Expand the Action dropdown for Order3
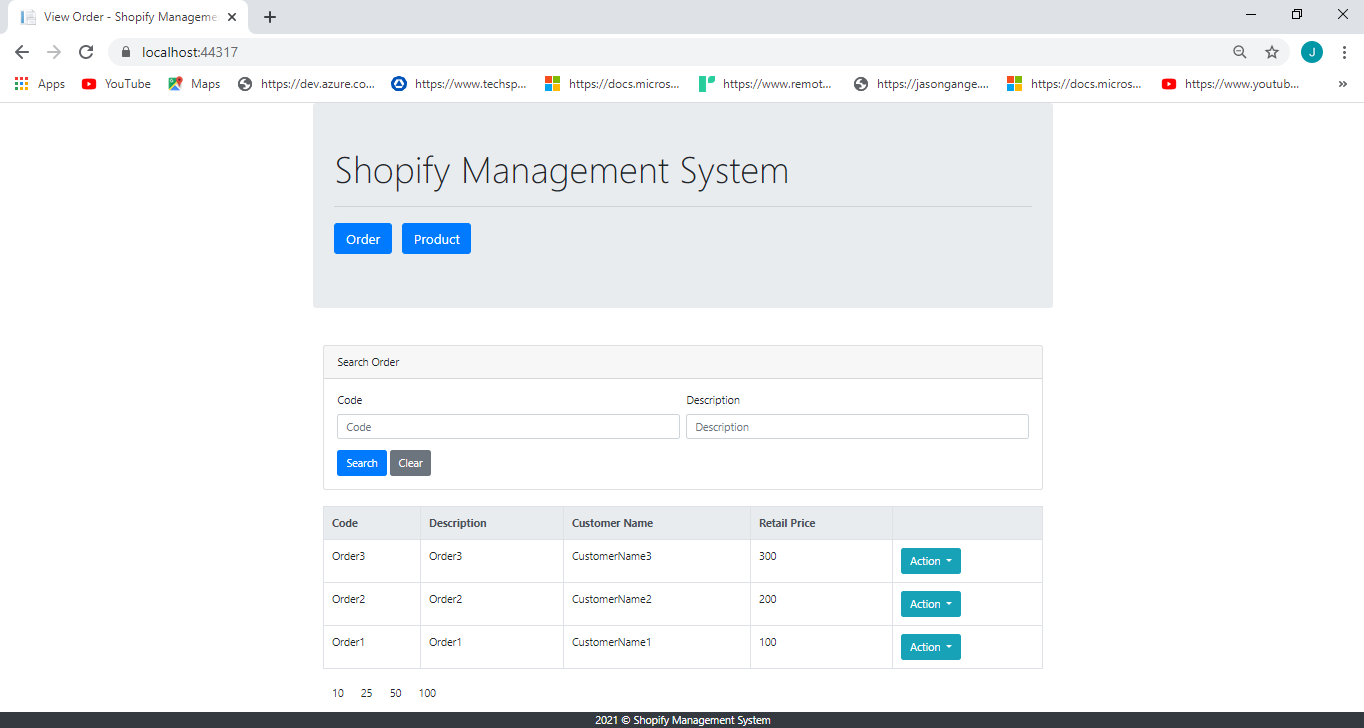Viewport: 1364px width, 728px height. click(931, 561)
